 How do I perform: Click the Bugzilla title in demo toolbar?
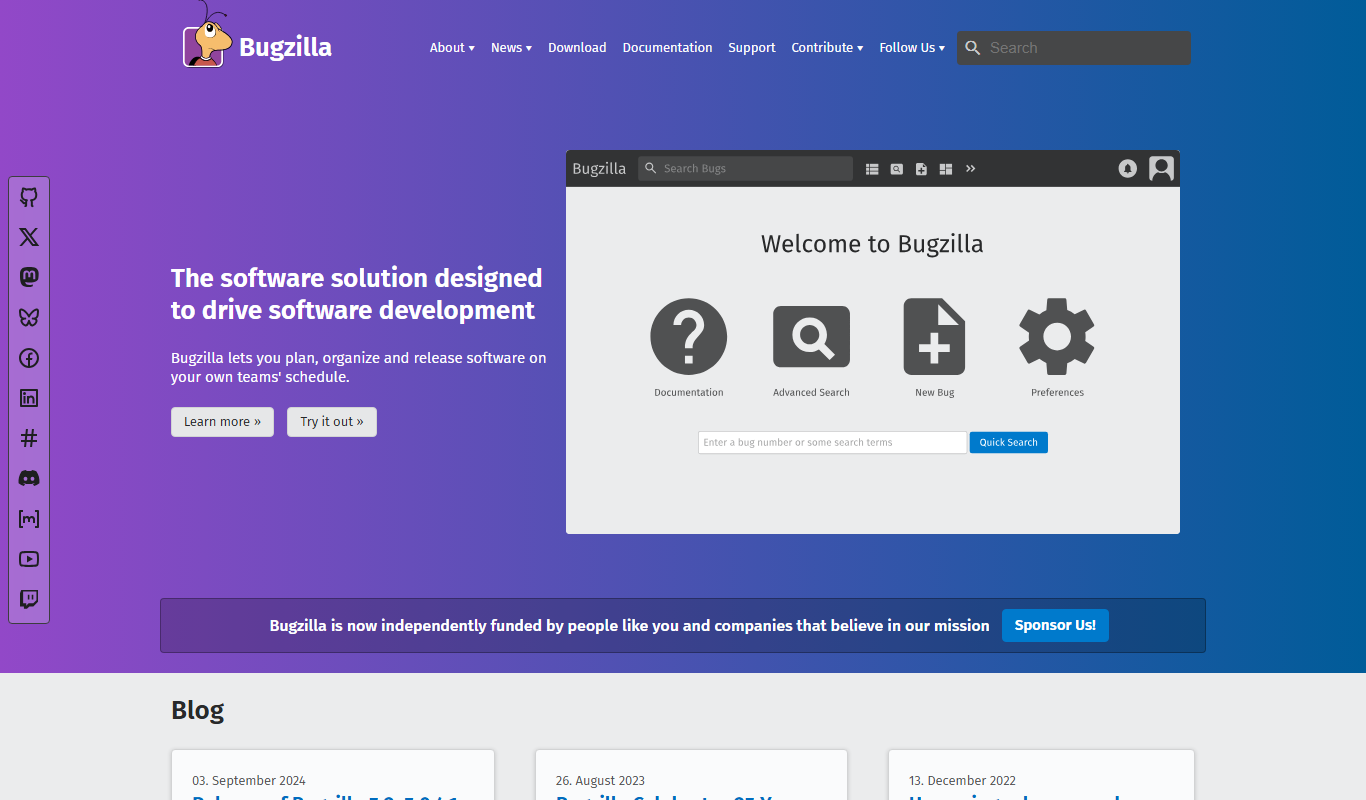point(599,169)
